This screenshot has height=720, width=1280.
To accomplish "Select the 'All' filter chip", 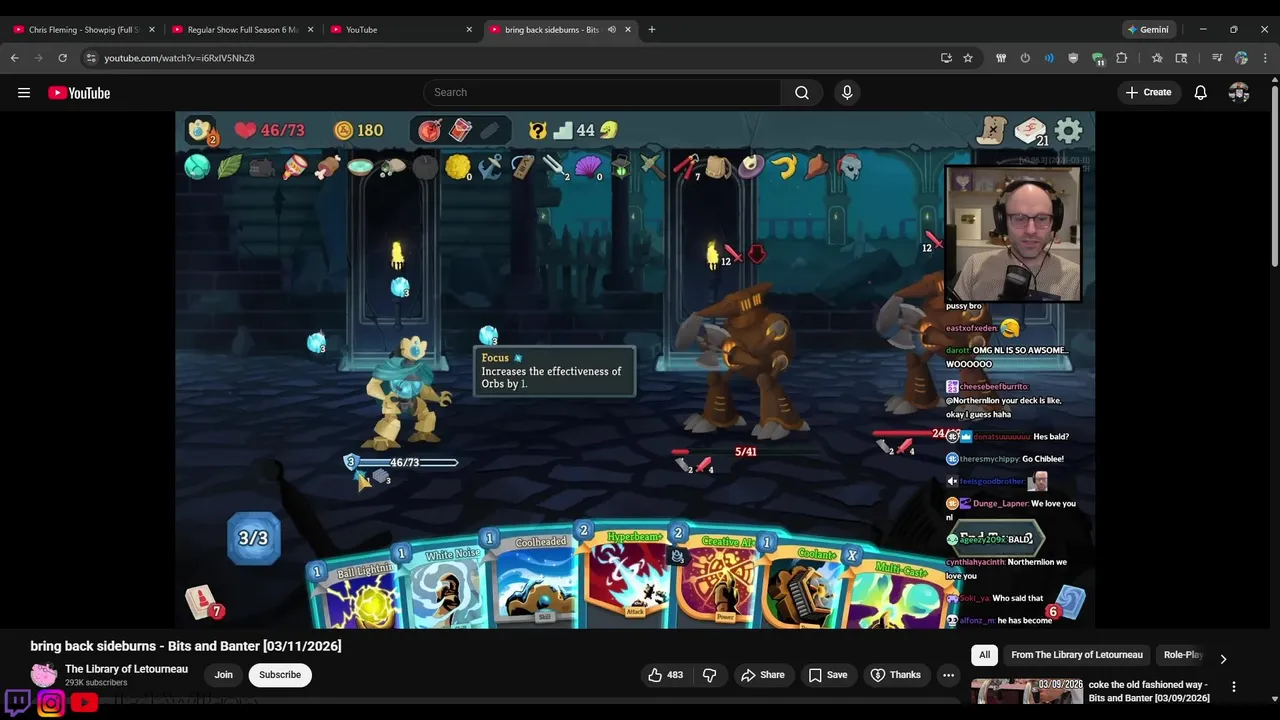I will click(x=985, y=655).
